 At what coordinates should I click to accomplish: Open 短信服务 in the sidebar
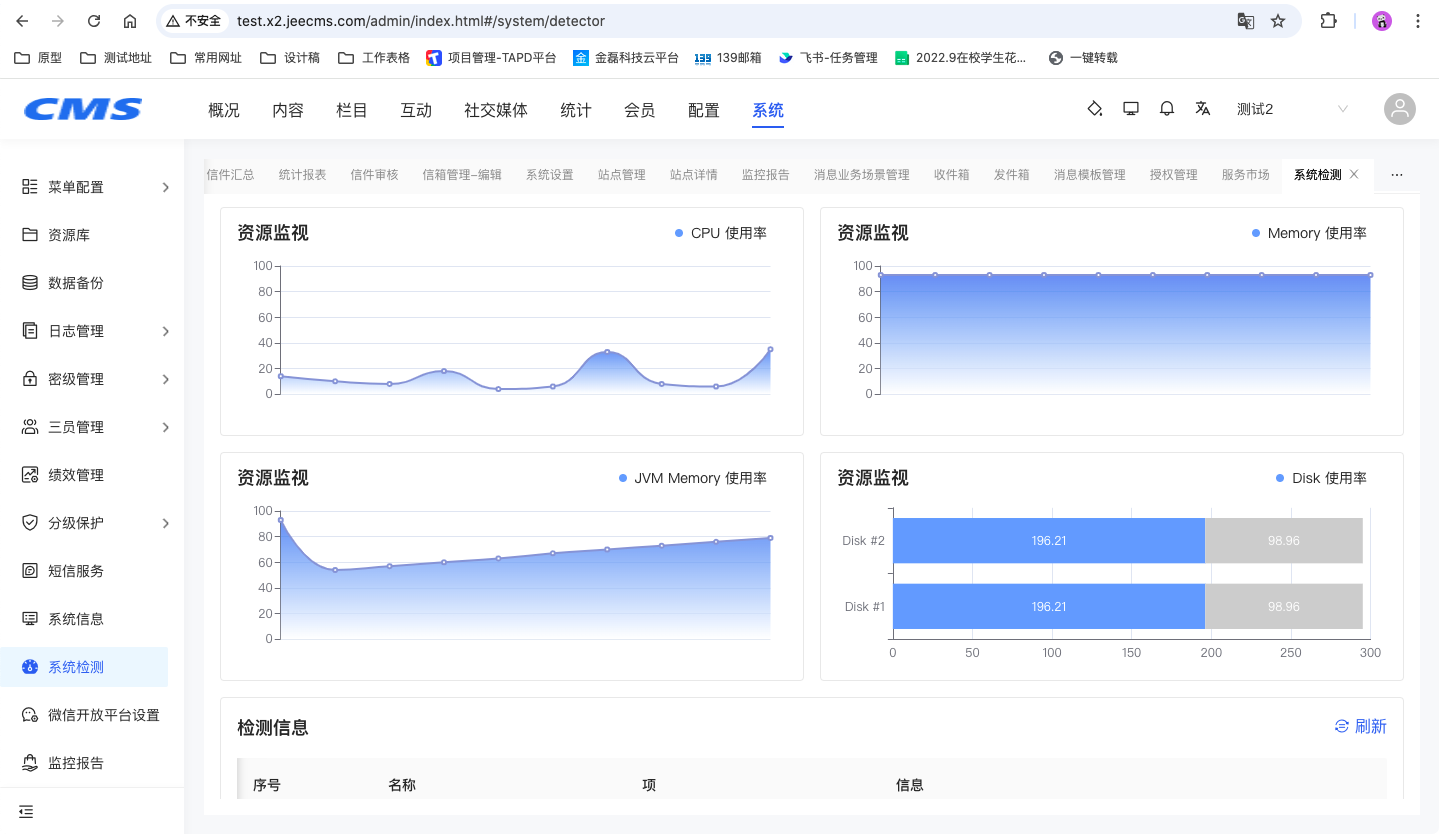(x=76, y=571)
